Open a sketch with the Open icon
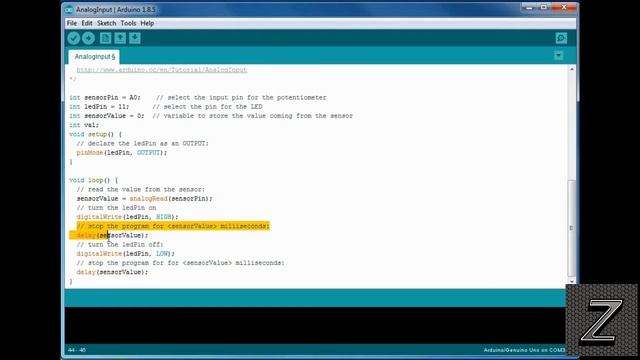Screen dimensions: 640x360 click(120, 38)
